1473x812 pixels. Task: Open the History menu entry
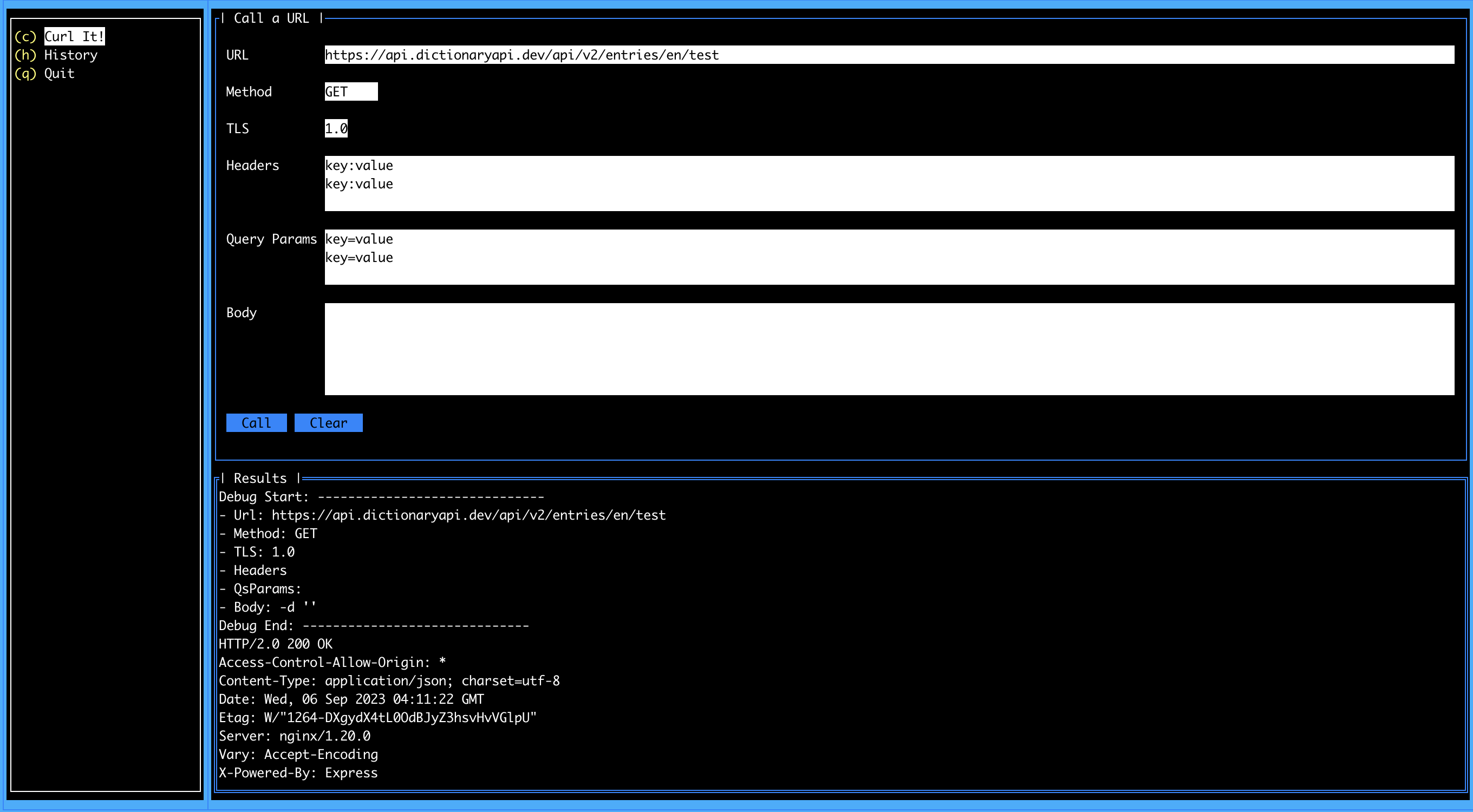click(x=71, y=55)
